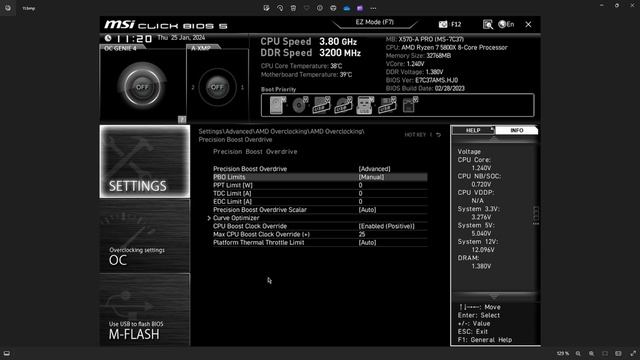
Task: Open the OC overclocking settings section
Action: [145, 236]
